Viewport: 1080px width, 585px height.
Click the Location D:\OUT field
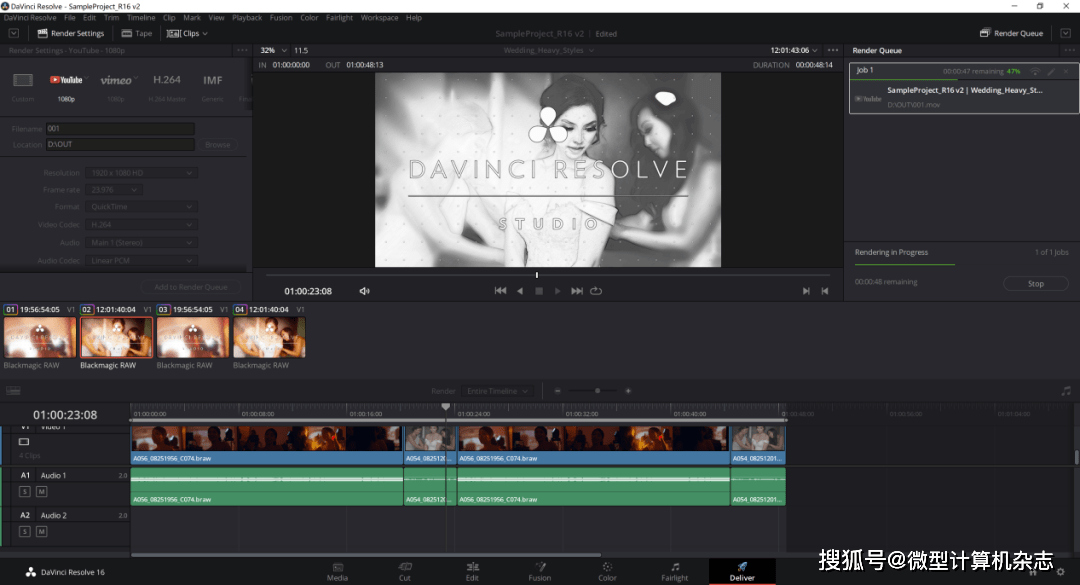(120, 145)
